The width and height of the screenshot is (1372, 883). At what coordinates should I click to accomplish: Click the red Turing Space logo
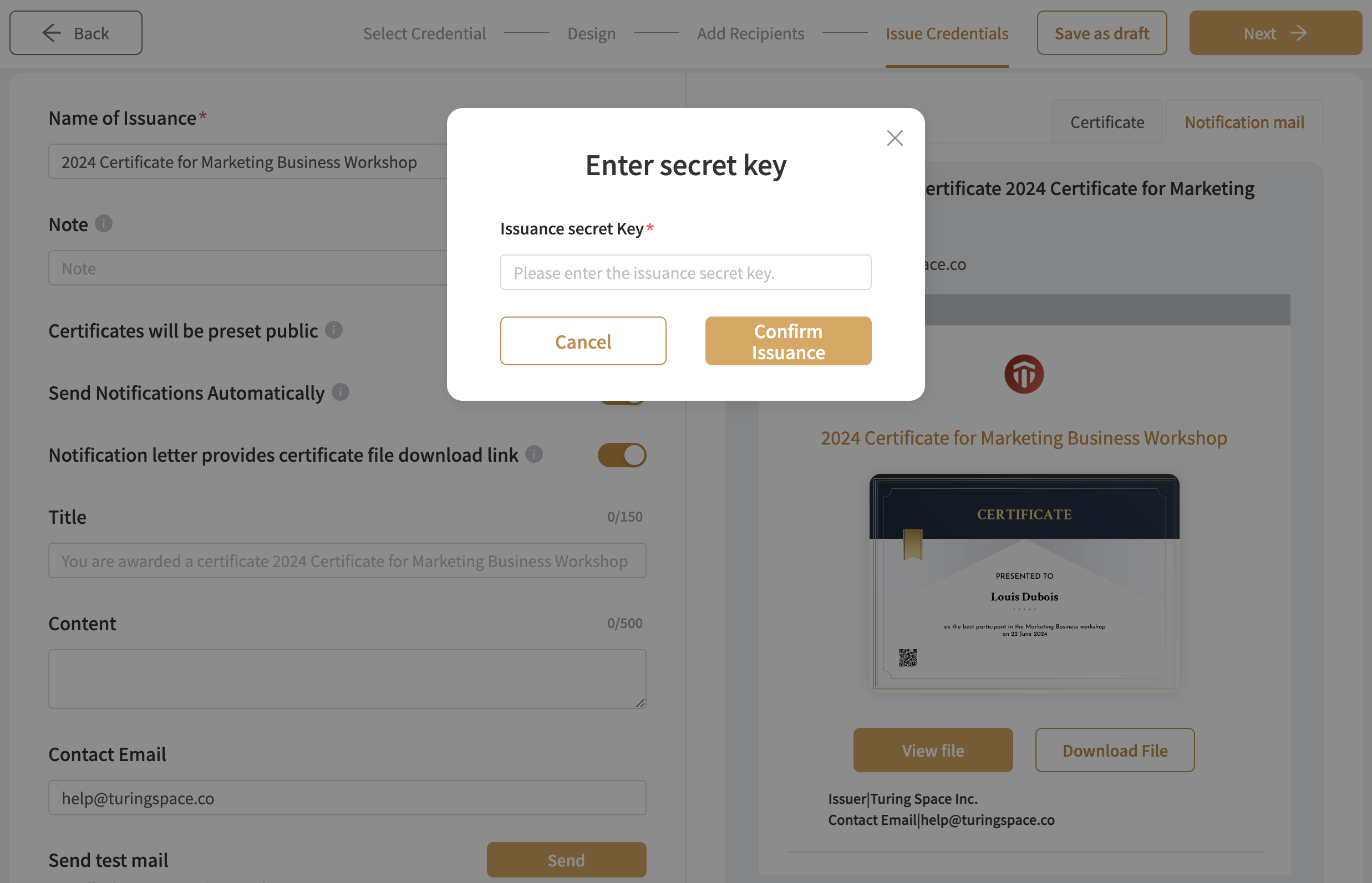(x=1024, y=374)
